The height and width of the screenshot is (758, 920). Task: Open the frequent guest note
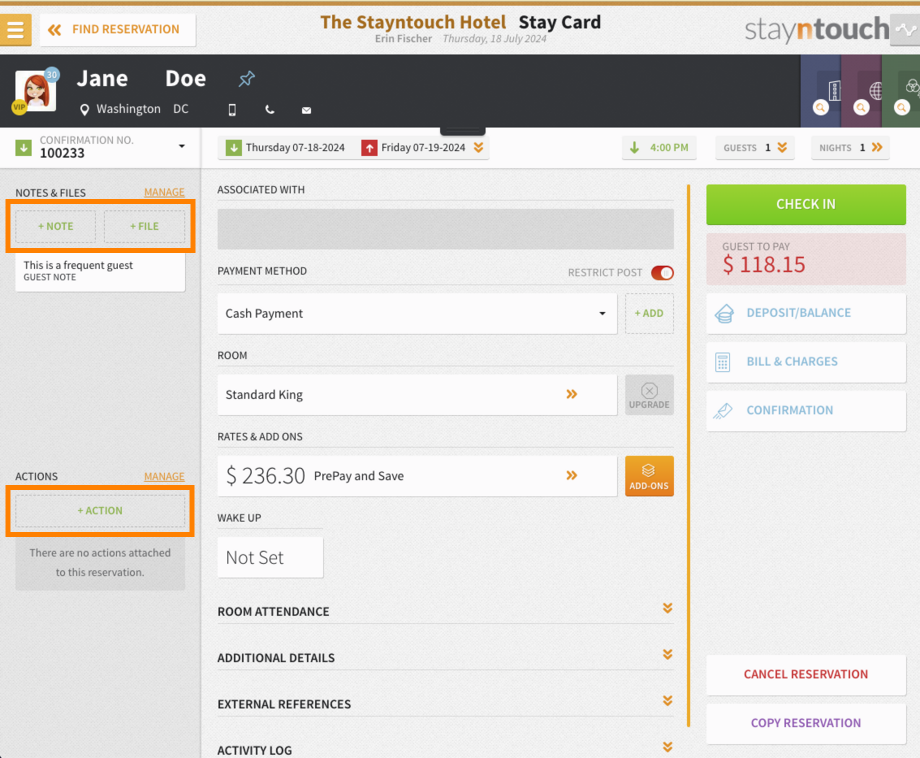click(100, 271)
